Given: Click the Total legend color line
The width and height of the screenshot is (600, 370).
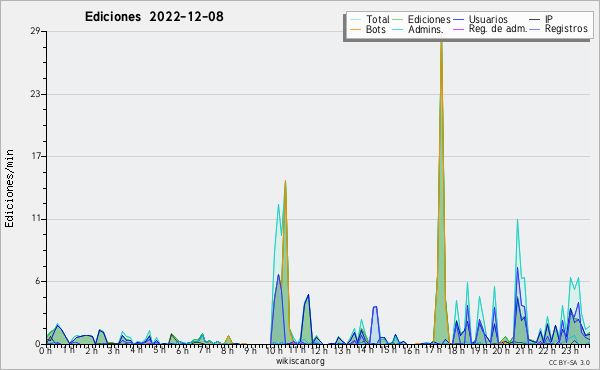Looking at the screenshot, I should pyautogui.click(x=355, y=20).
